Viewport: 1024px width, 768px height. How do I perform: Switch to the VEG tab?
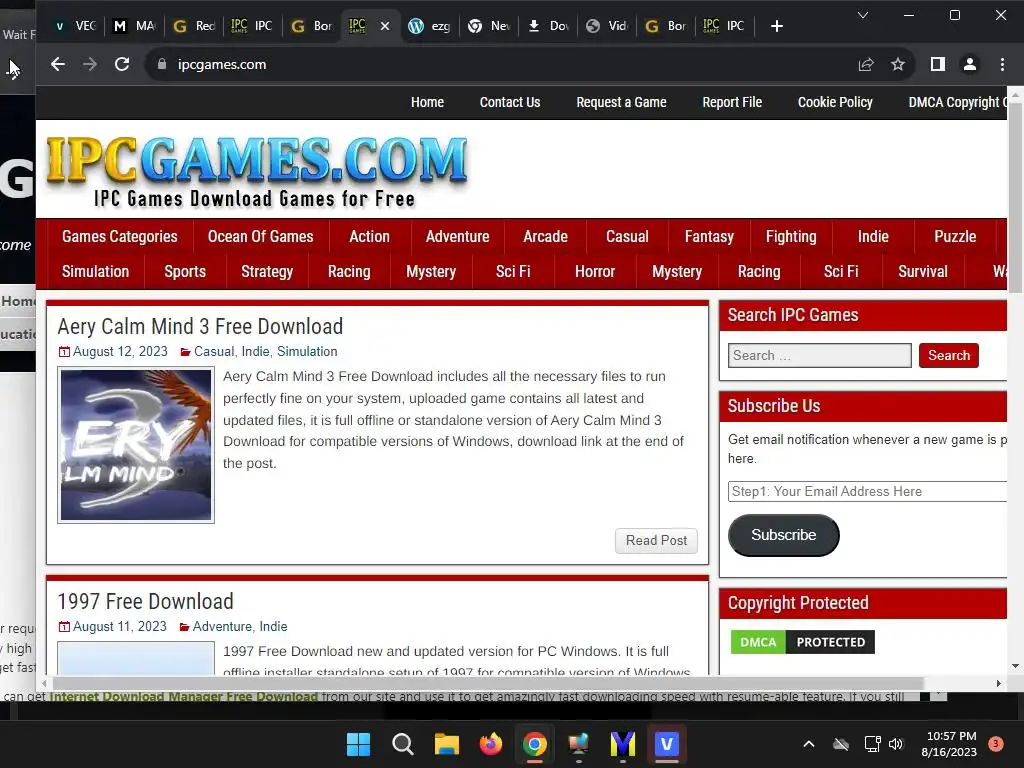(x=76, y=26)
